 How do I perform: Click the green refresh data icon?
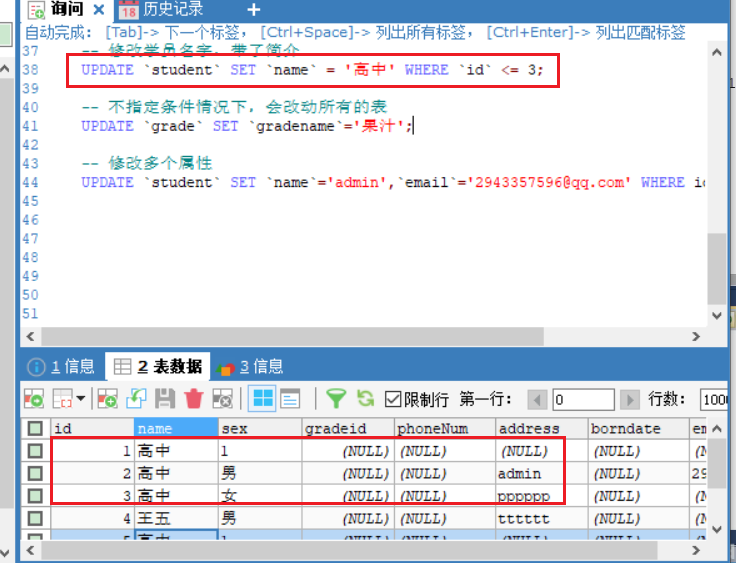[x=365, y=399]
